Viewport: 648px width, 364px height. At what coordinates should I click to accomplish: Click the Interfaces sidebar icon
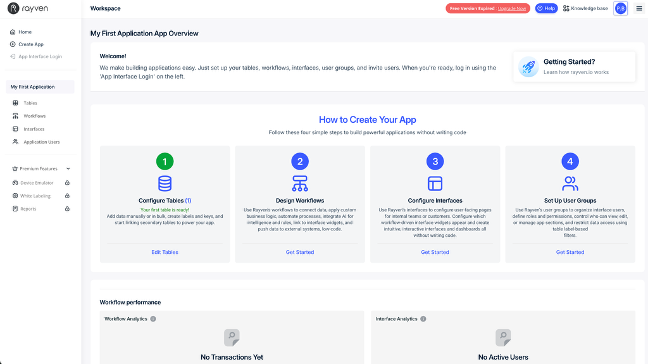click(x=15, y=129)
